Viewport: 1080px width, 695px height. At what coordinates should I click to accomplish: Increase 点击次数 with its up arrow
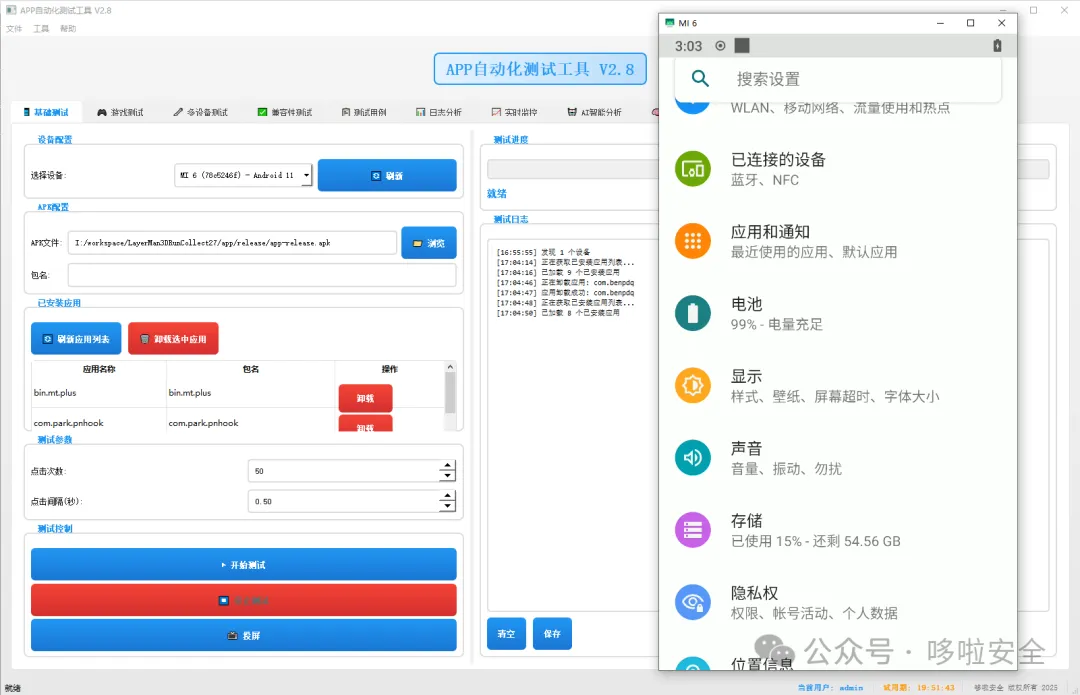(x=447, y=465)
